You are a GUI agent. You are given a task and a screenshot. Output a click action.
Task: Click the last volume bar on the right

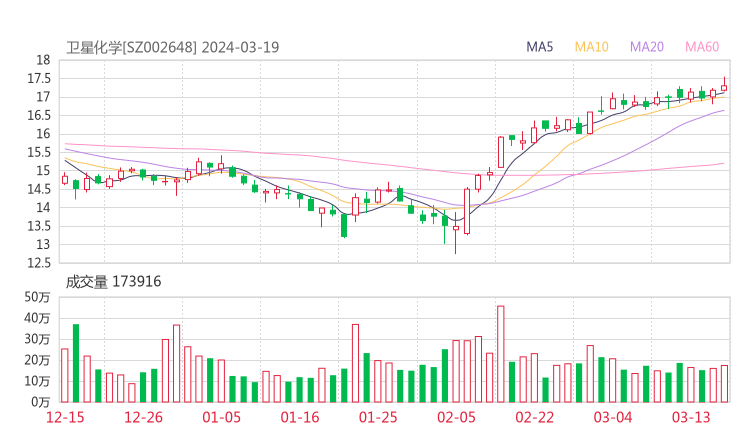(724, 384)
